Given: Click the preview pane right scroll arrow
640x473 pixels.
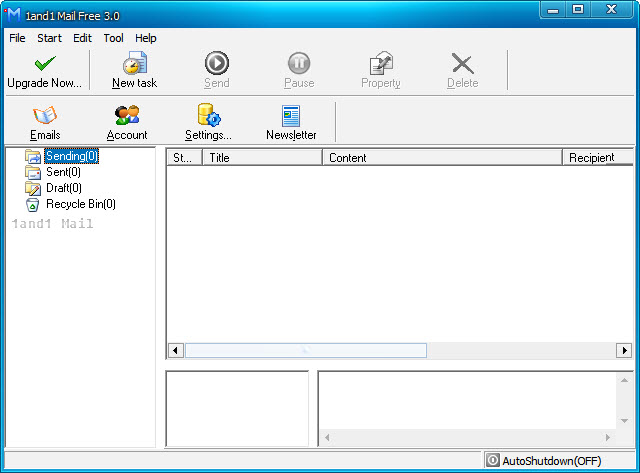Looking at the screenshot, I should (x=608, y=437).
